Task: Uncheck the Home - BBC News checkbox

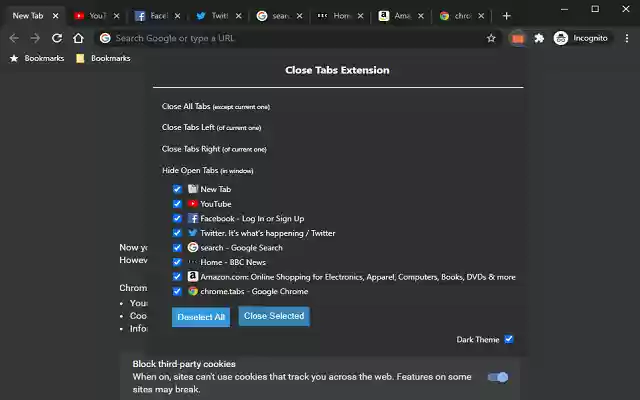Action: coord(177,262)
